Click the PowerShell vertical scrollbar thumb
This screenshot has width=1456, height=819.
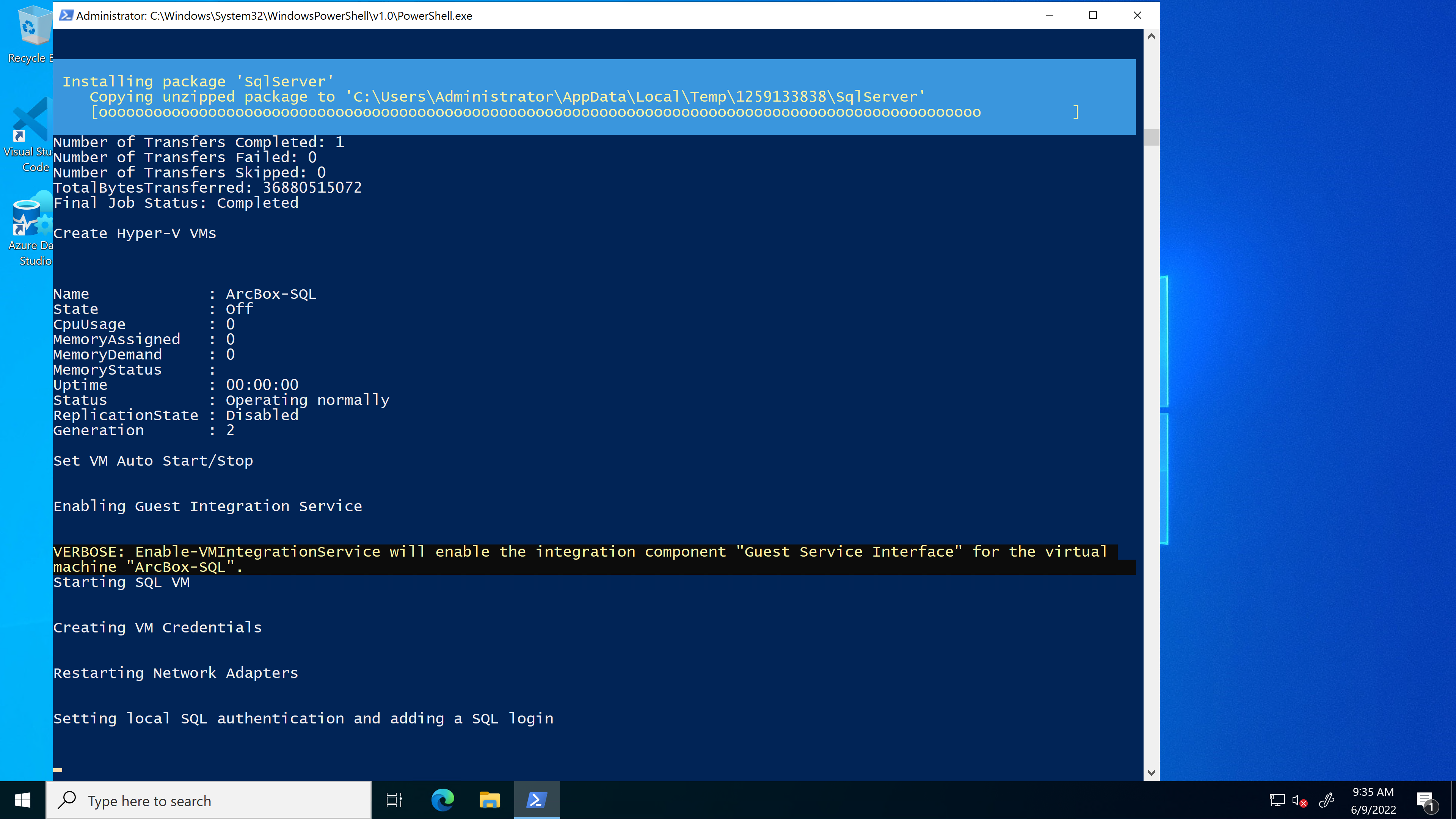[1152, 137]
